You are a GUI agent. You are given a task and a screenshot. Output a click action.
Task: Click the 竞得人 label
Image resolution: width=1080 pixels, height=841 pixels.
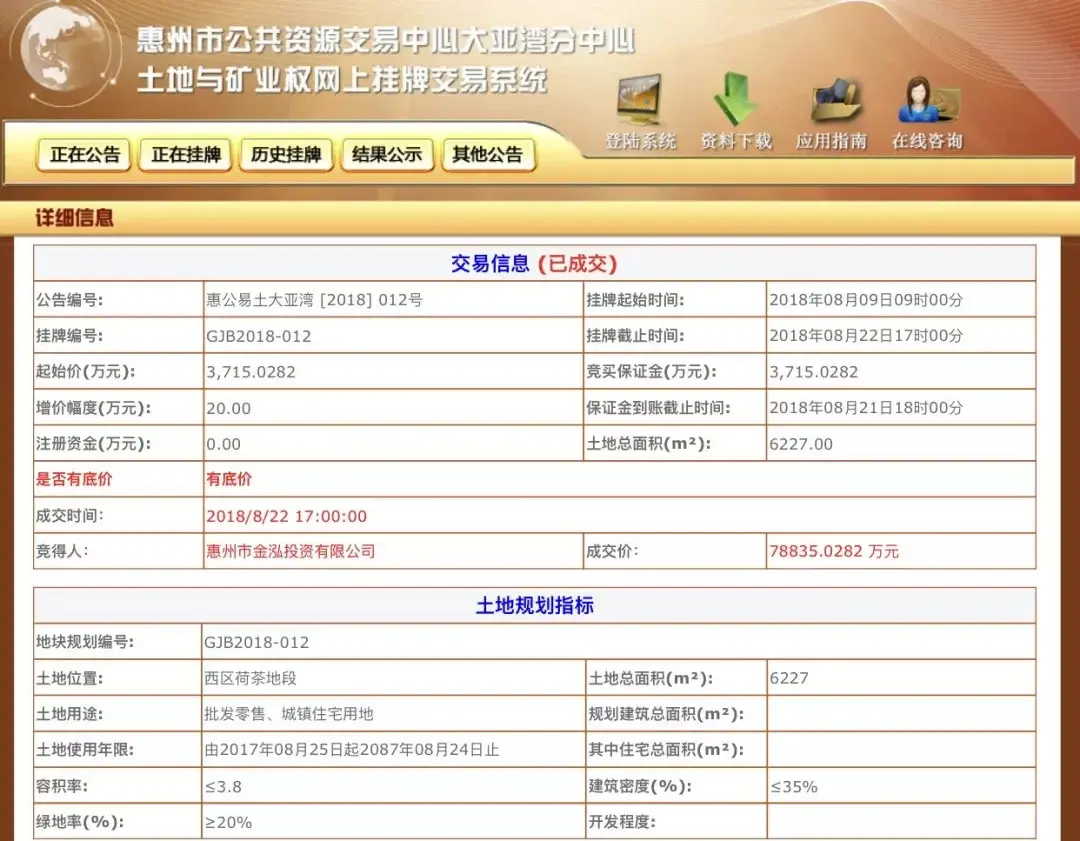coord(62,551)
